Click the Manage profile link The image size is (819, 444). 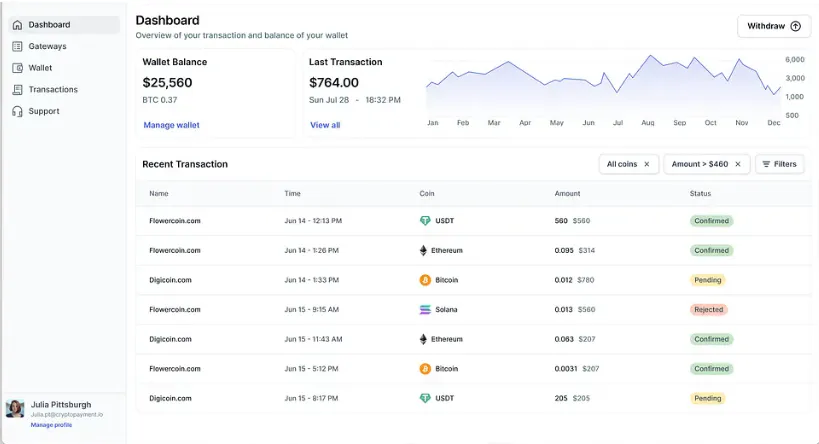(51, 425)
